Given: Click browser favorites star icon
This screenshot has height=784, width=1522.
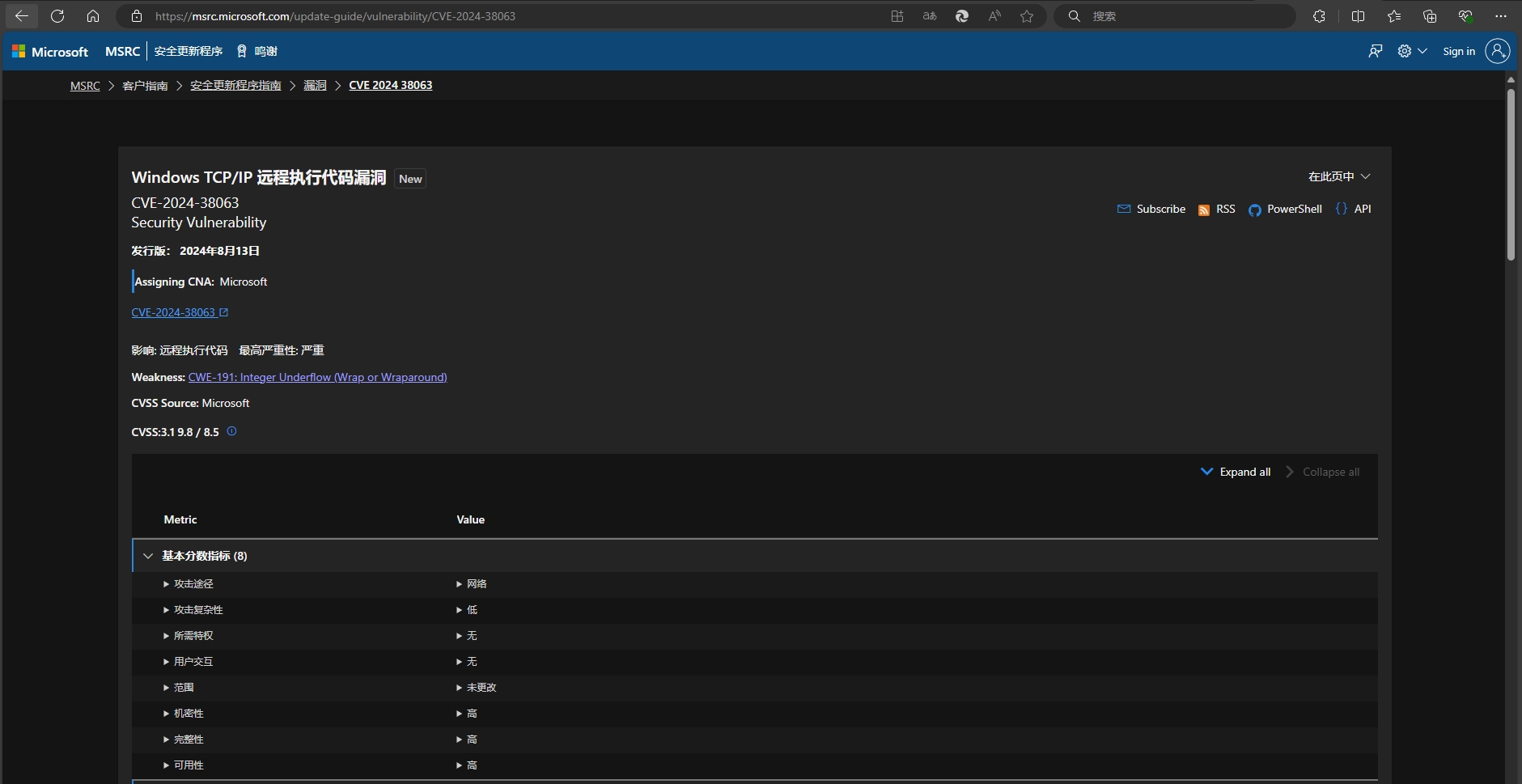Looking at the screenshot, I should [1027, 16].
